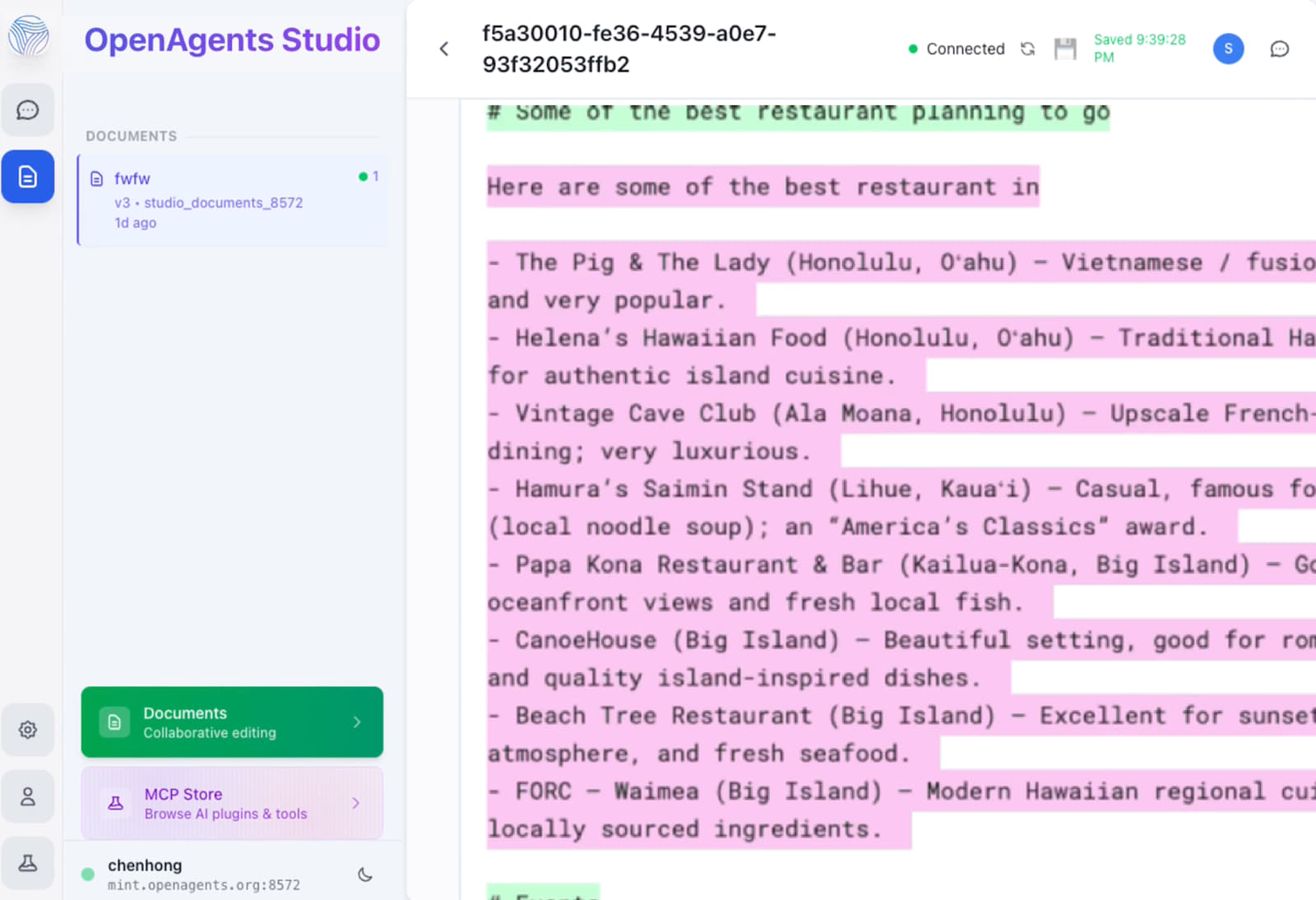Screen dimensions: 1316x900
Task: Open the user profile sidebar icon
Action: 28,796
